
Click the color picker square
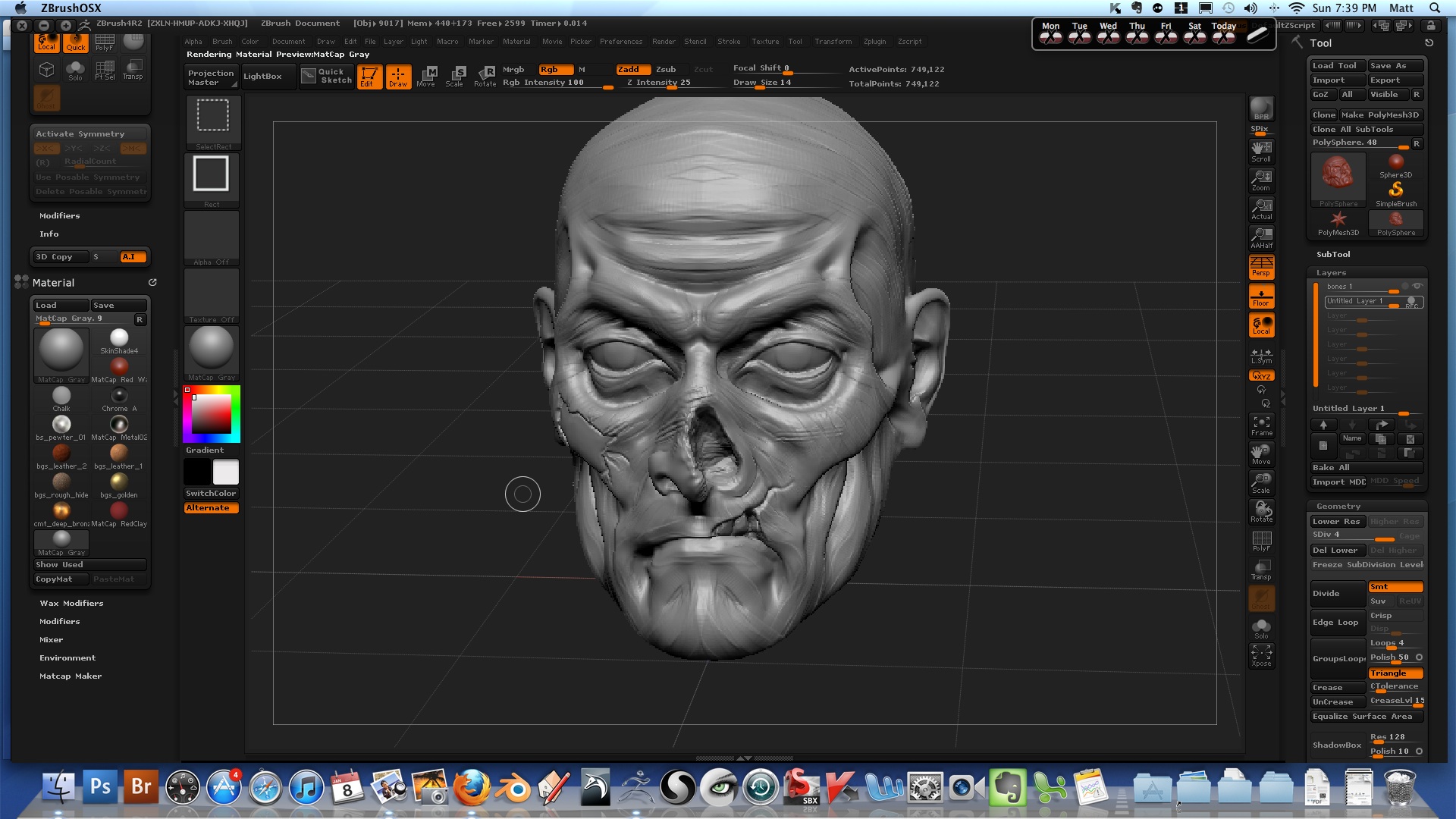[x=212, y=414]
